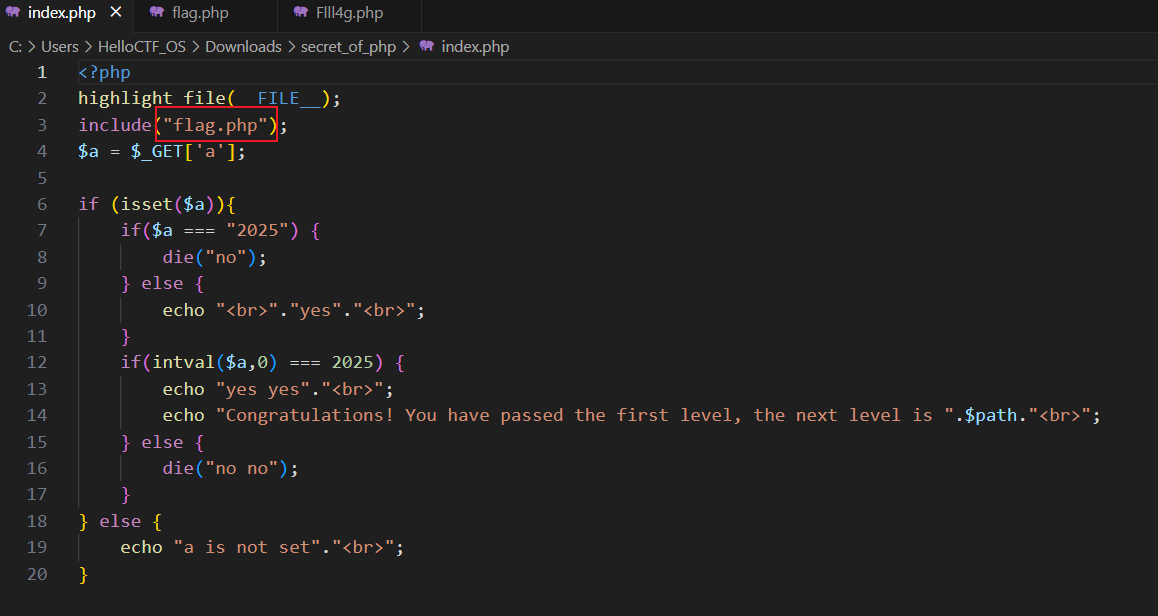
Task: Click the $_GET['a'] expression
Action: [x=183, y=151]
